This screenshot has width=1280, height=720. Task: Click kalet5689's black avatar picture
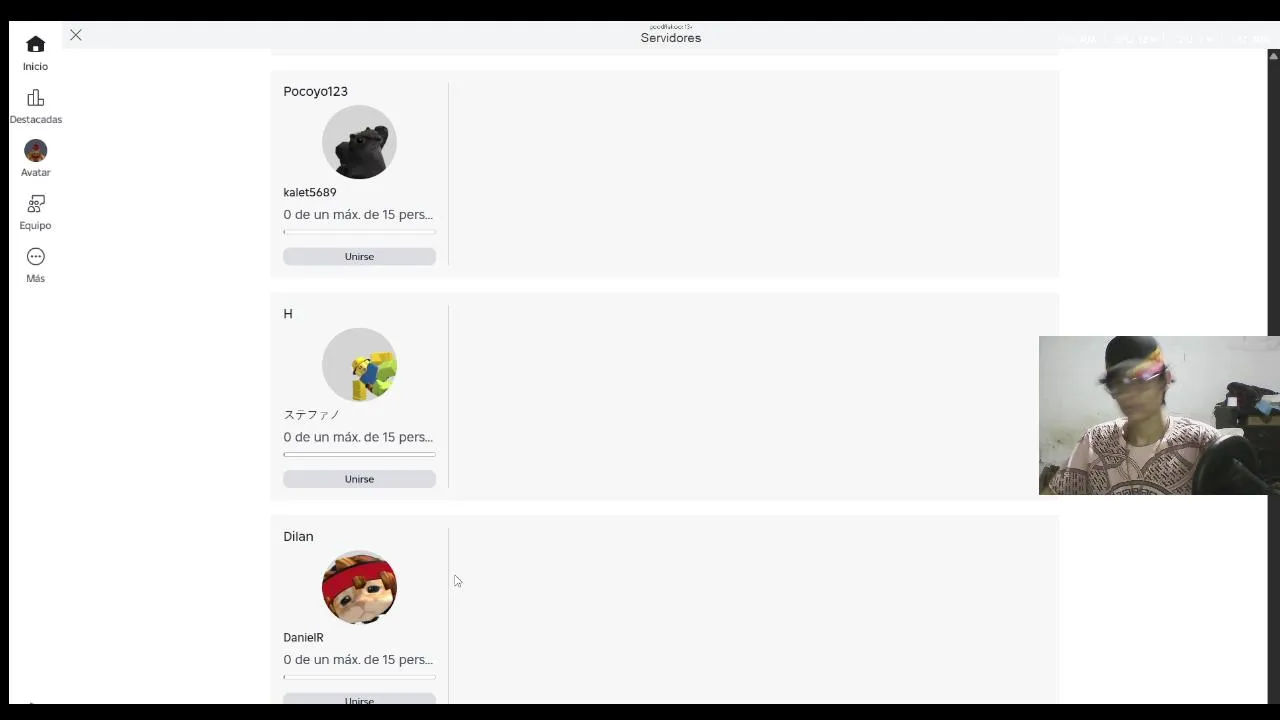pos(359,142)
